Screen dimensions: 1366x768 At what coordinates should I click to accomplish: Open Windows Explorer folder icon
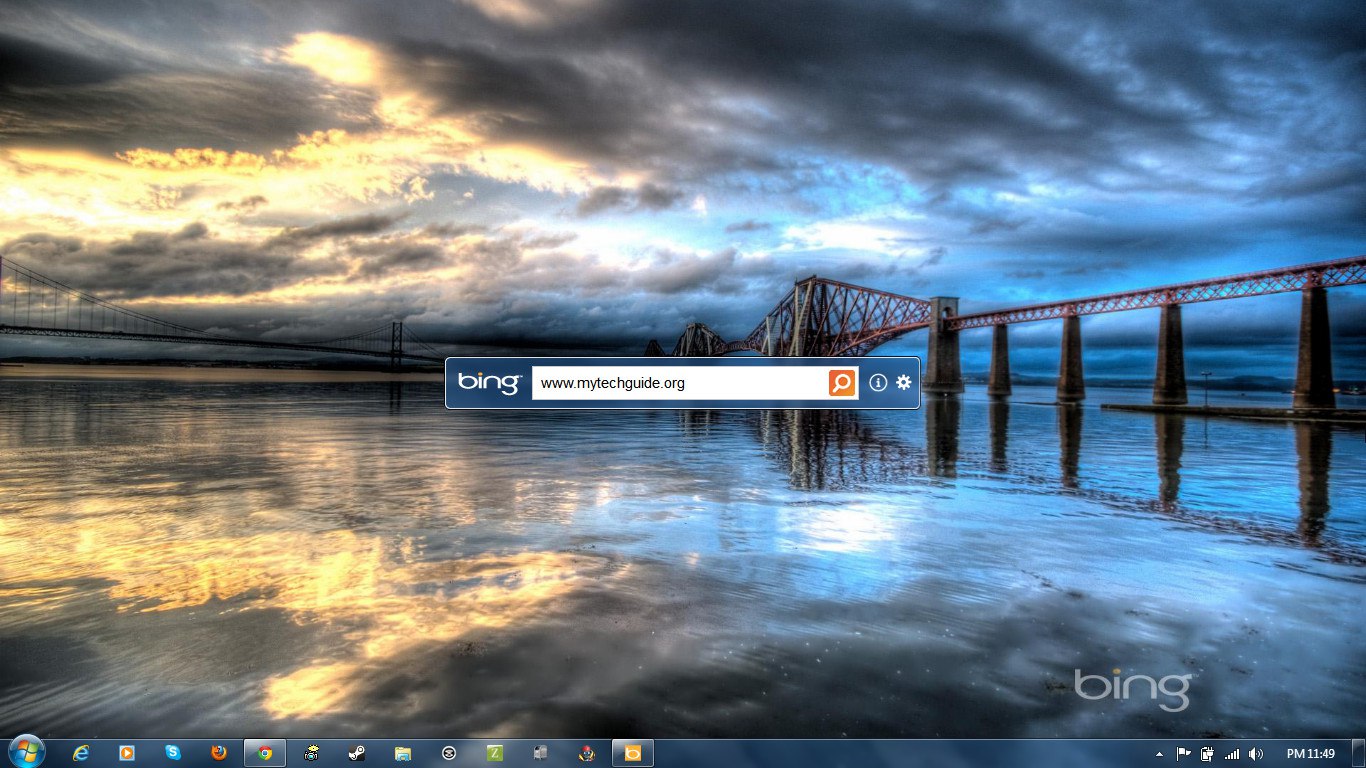[x=403, y=753]
